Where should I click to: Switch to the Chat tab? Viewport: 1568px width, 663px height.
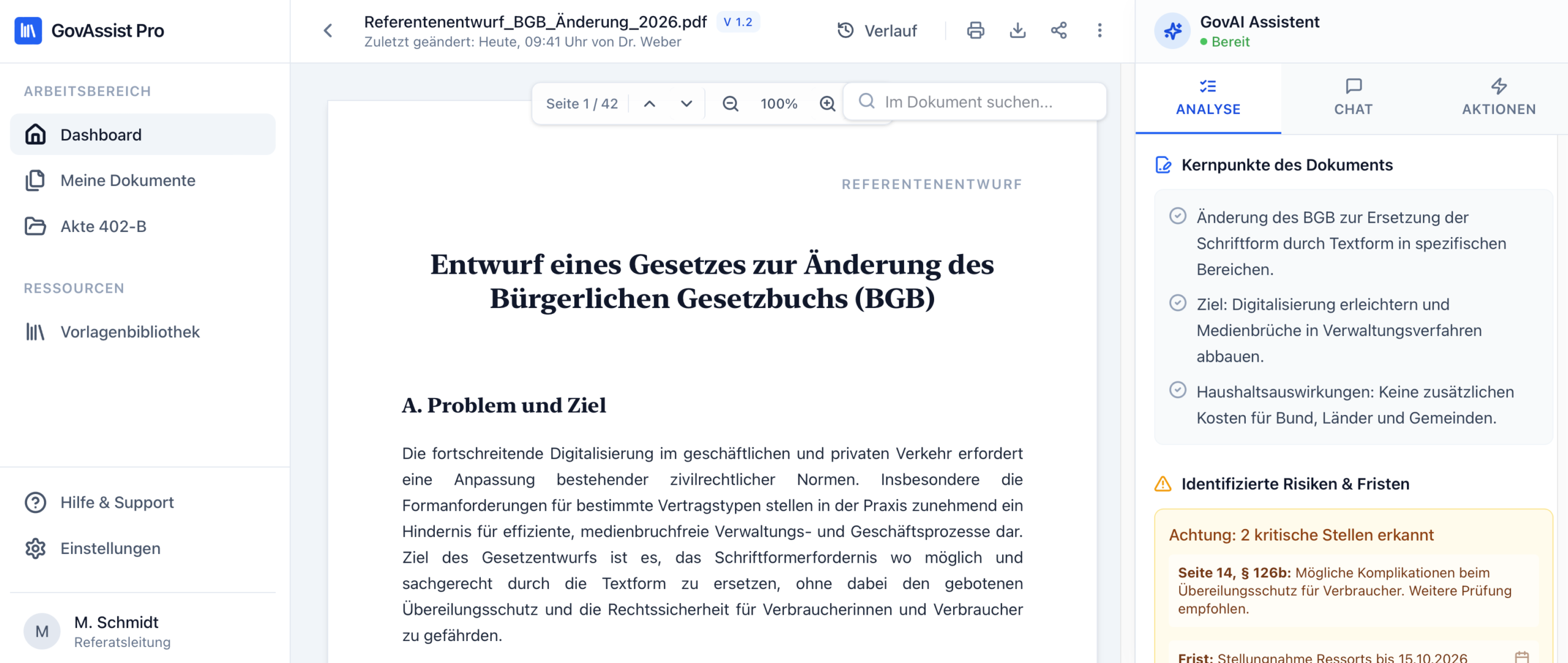[x=1353, y=97]
